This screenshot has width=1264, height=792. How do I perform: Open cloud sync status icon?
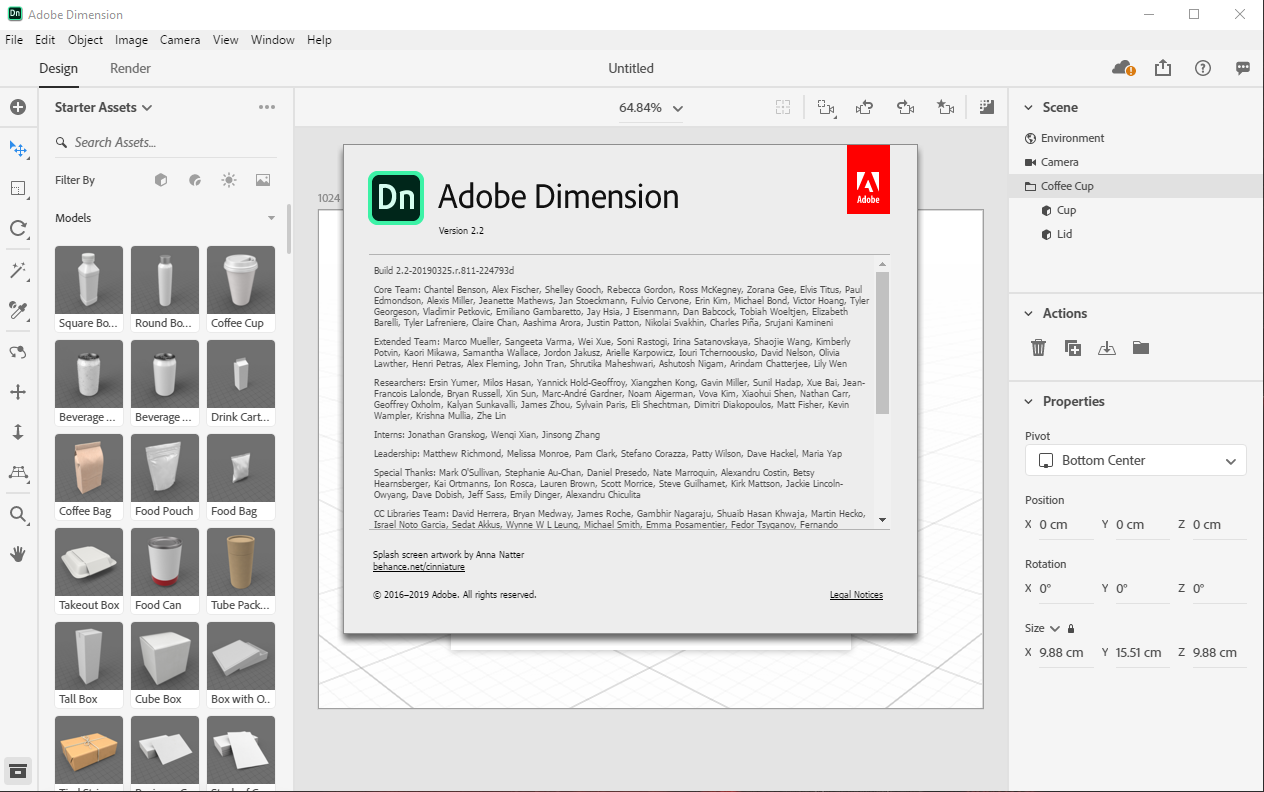click(1124, 68)
